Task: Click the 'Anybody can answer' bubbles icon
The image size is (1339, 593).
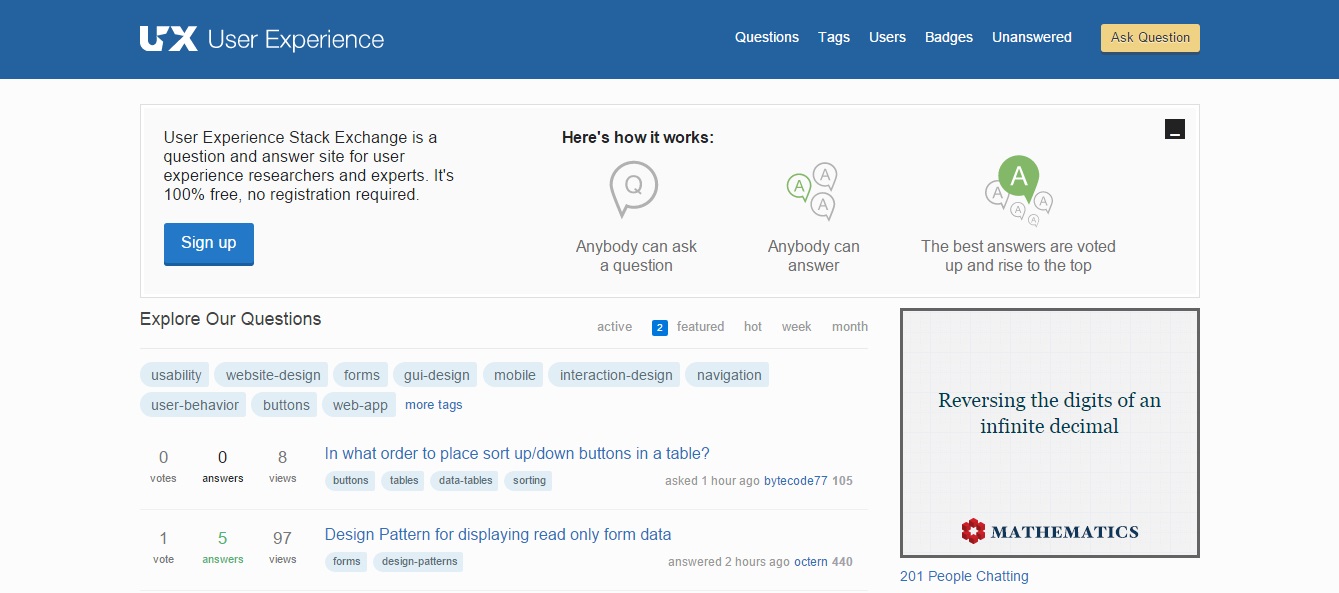Action: (813, 191)
